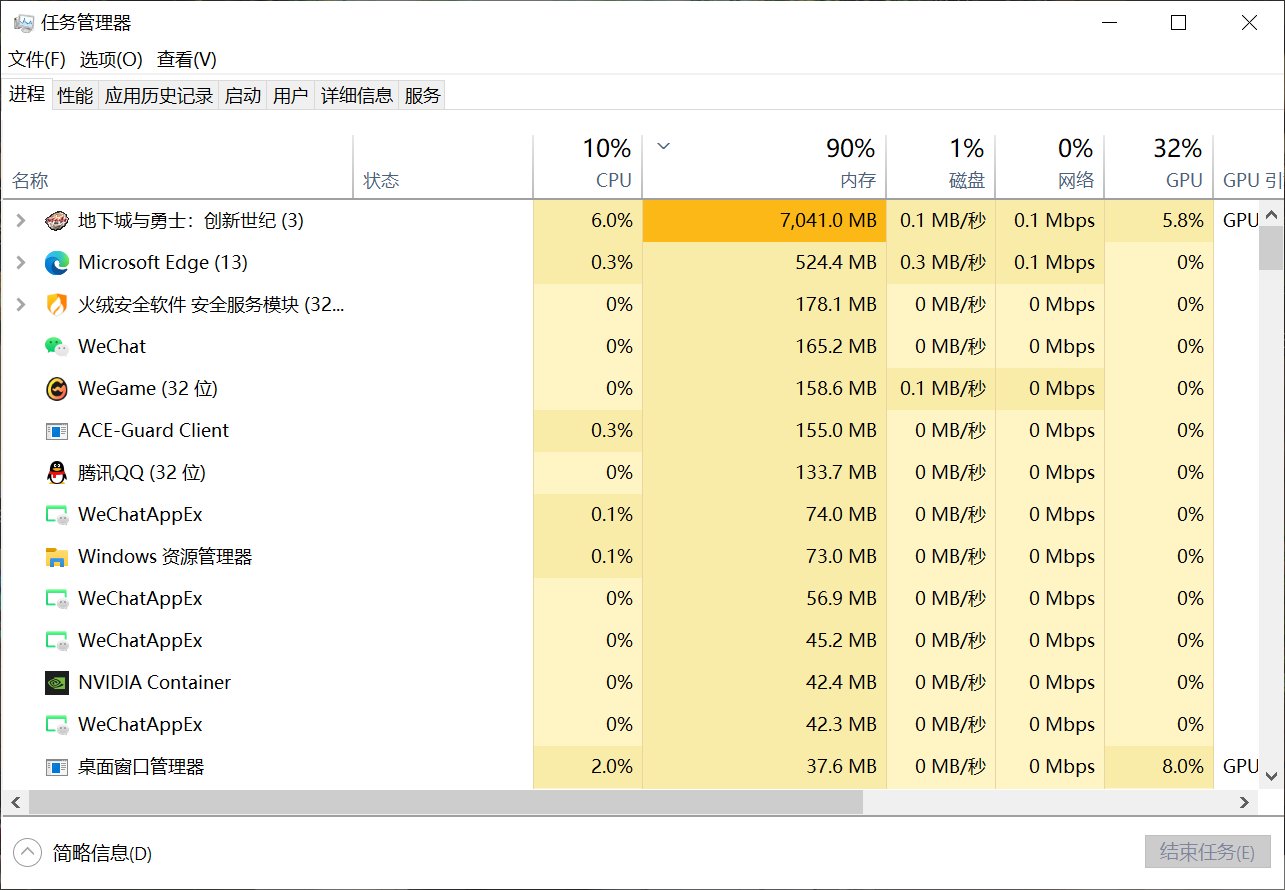The height and width of the screenshot is (890, 1285).
Task: Click the sort arrow above 内存 column
Action: (662, 147)
